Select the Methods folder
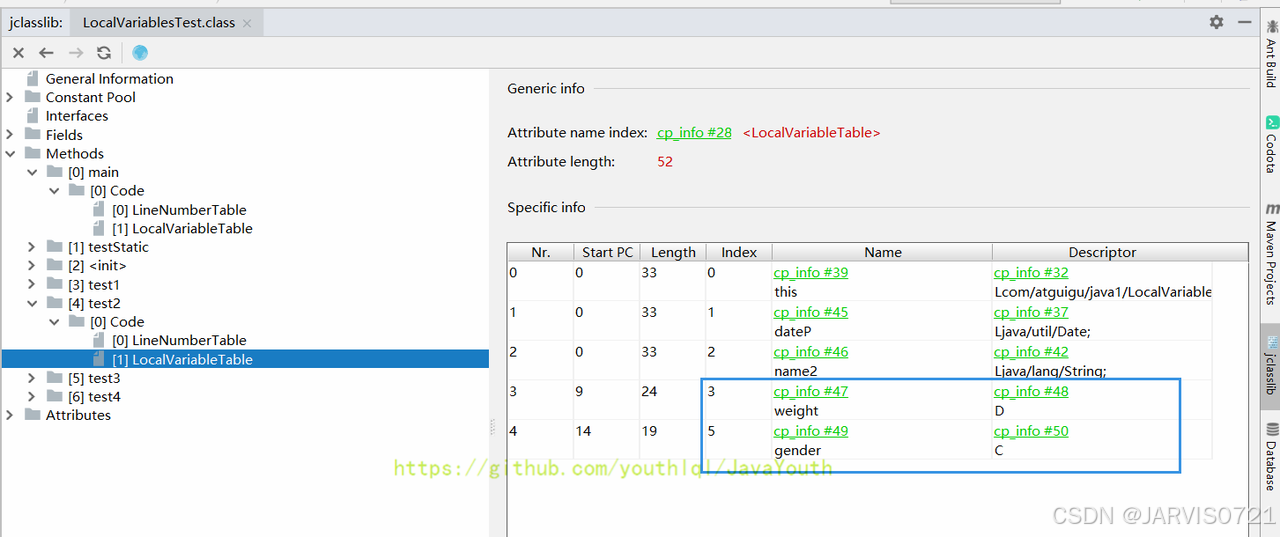Screen dimensions: 1280x537 [75, 154]
